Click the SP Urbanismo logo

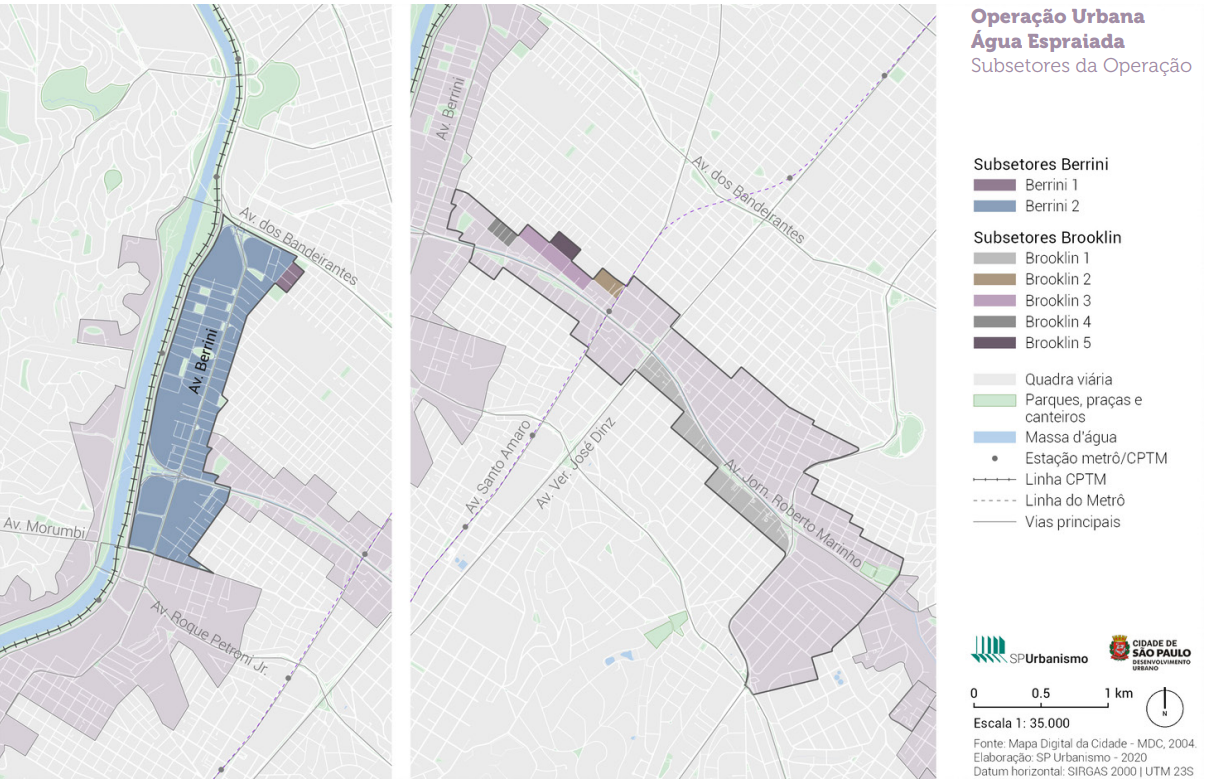(1029, 651)
